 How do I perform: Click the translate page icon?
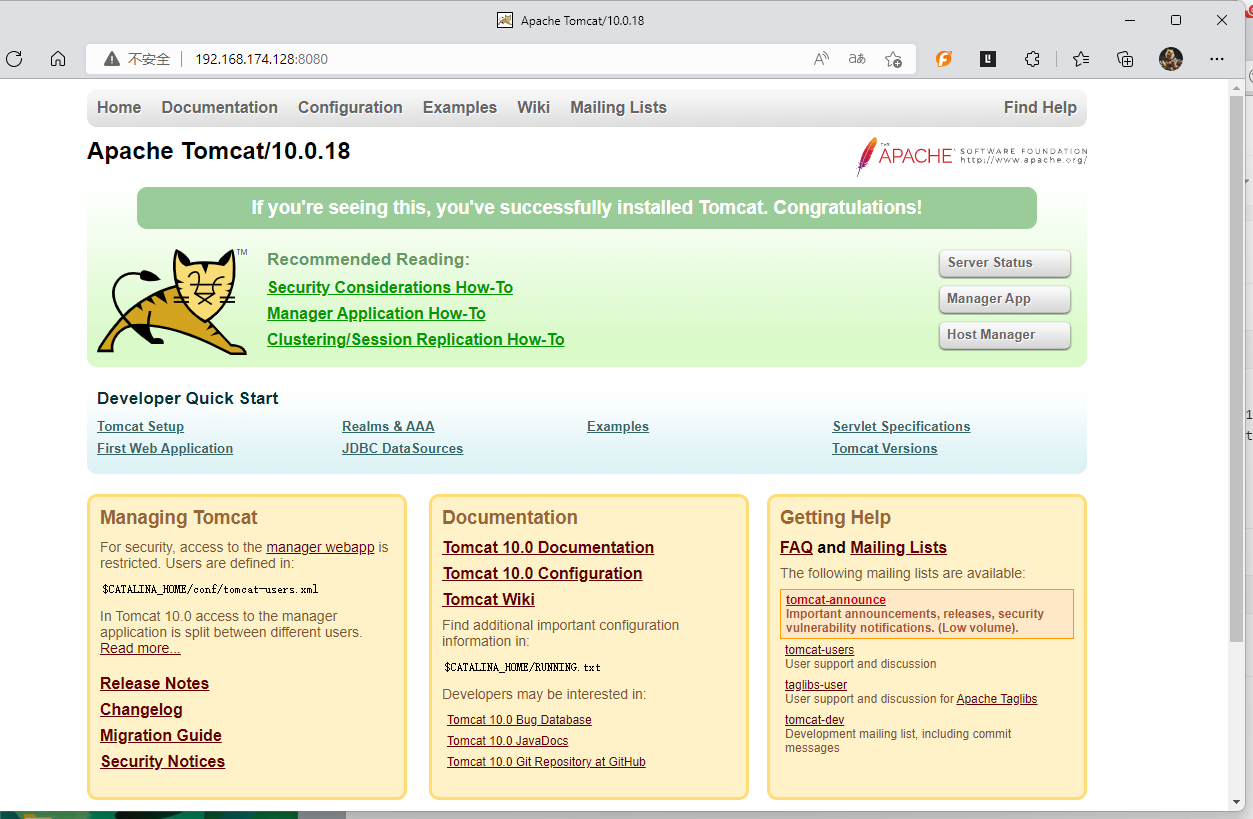(x=857, y=59)
